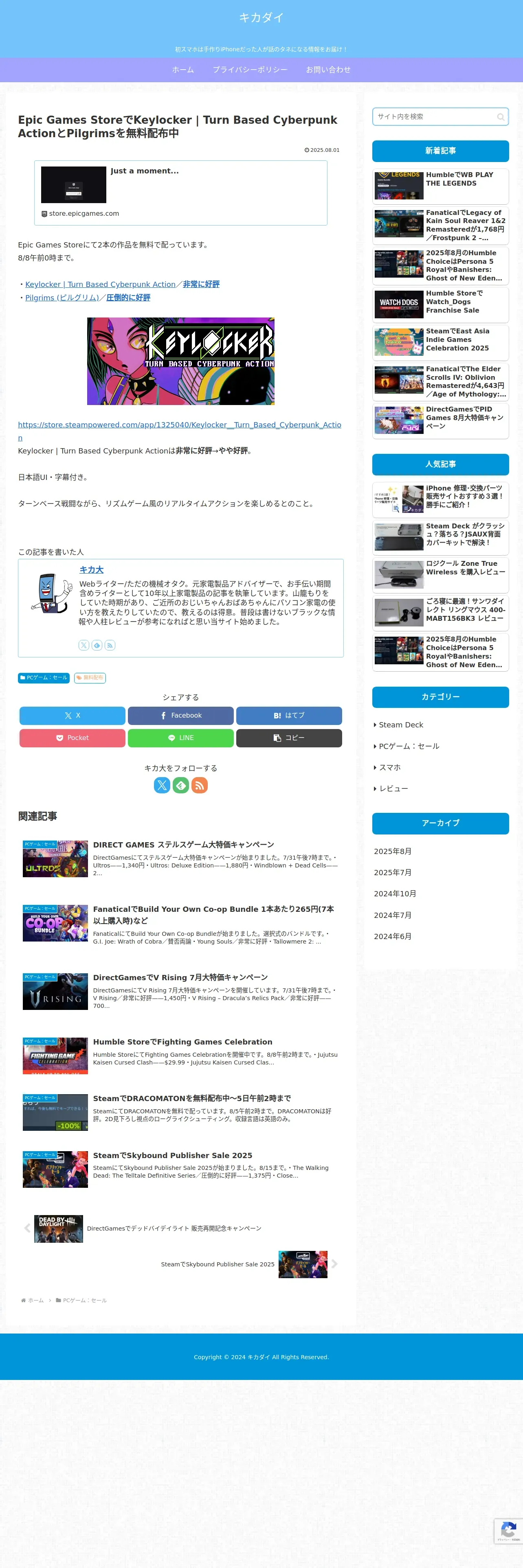Open author's X profile icon in author box
Viewport: 523px width, 1568px height.
point(84,645)
